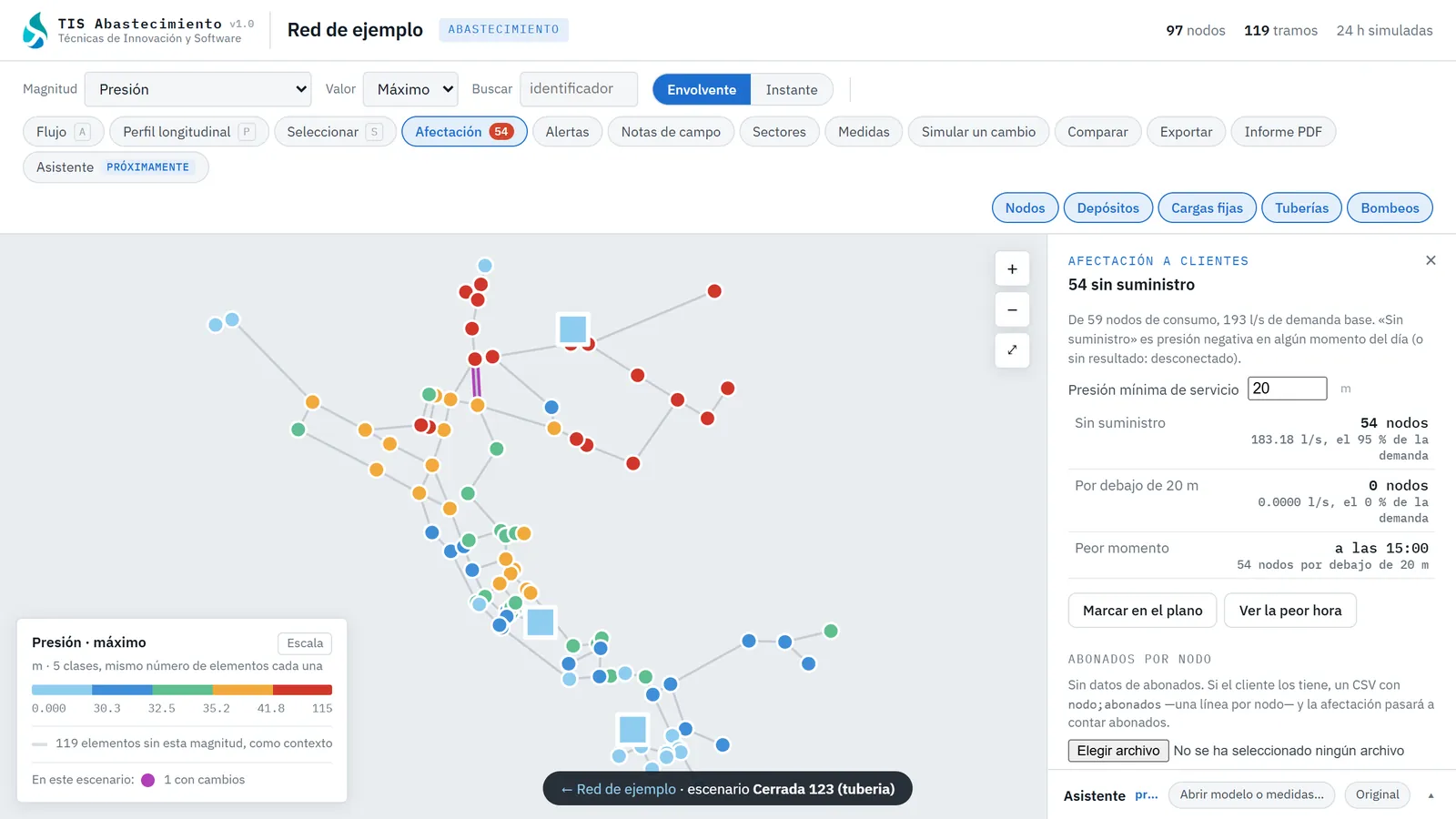1456x819 pixels.
Task: Click the Exportar button
Action: (1186, 132)
